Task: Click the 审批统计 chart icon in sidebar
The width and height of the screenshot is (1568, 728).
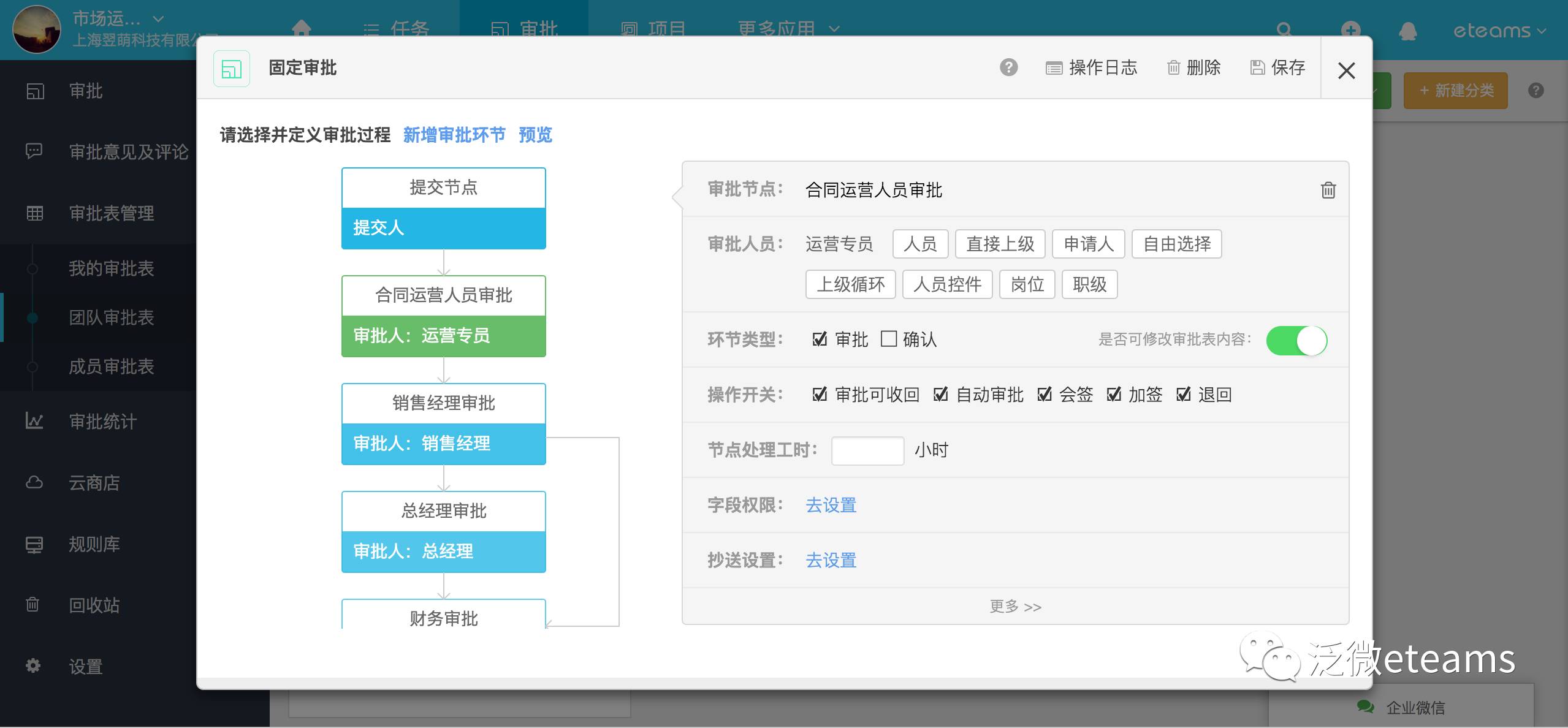Action: [x=34, y=421]
